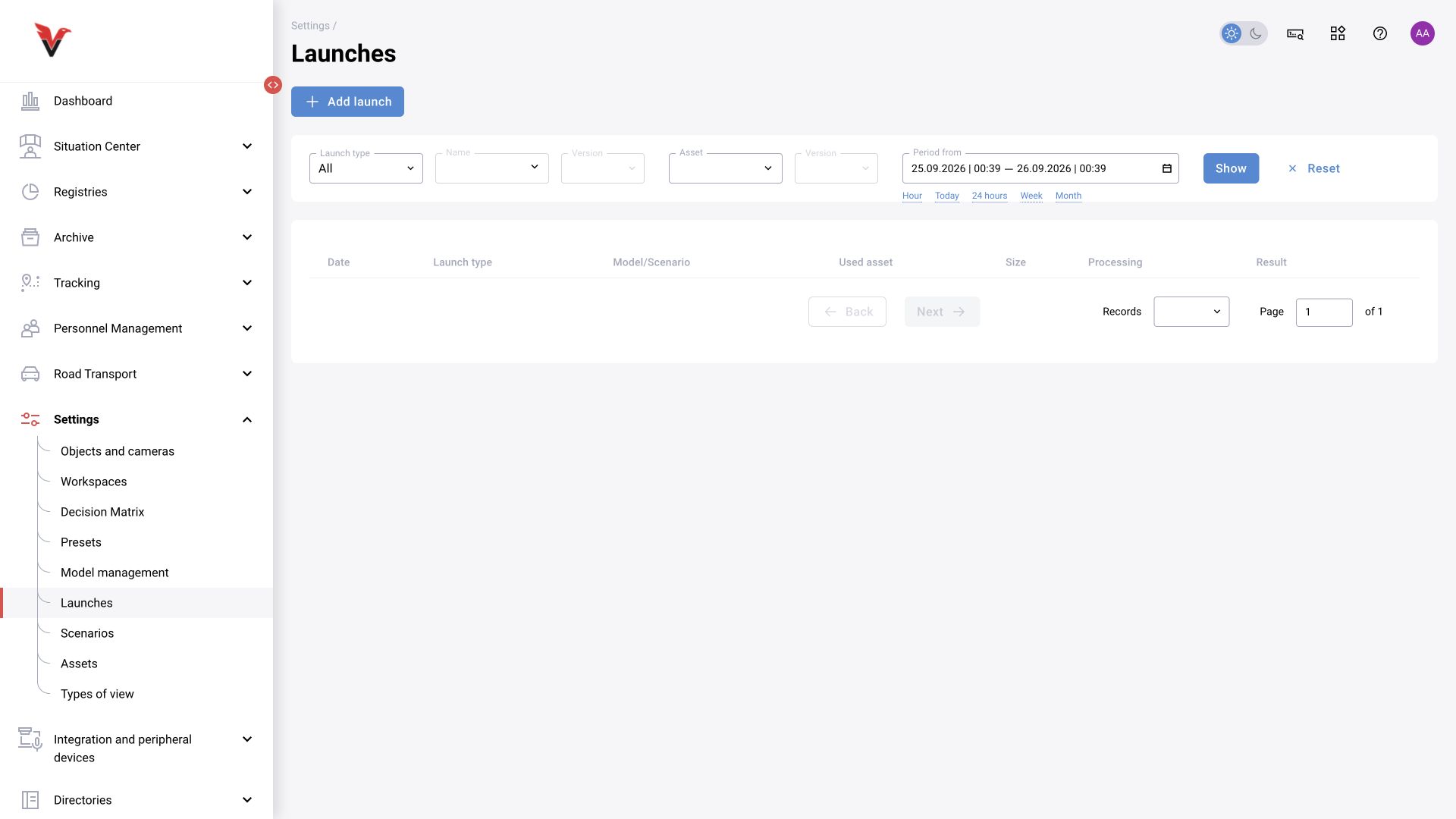The image size is (1456, 819).
Task: Open the Launch type dropdown
Action: (366, 168)
